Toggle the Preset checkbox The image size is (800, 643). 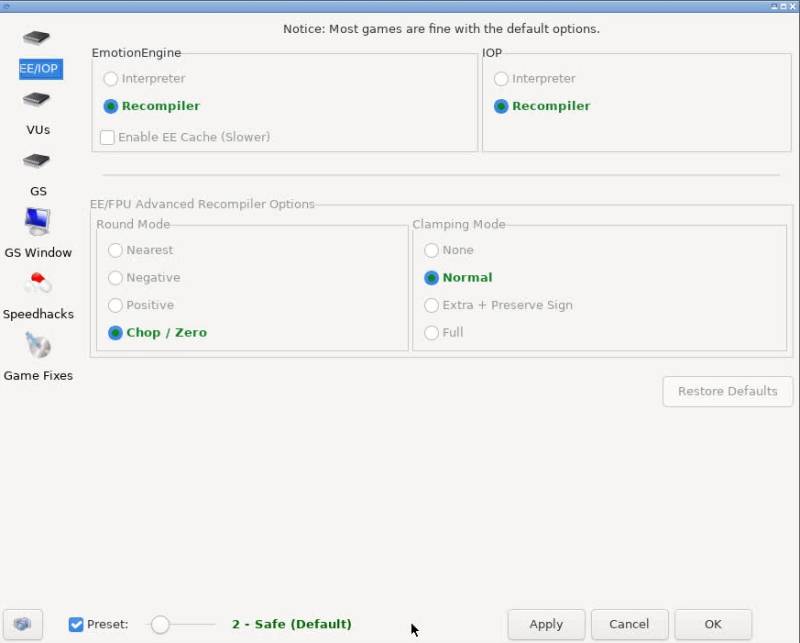[76, 624]
